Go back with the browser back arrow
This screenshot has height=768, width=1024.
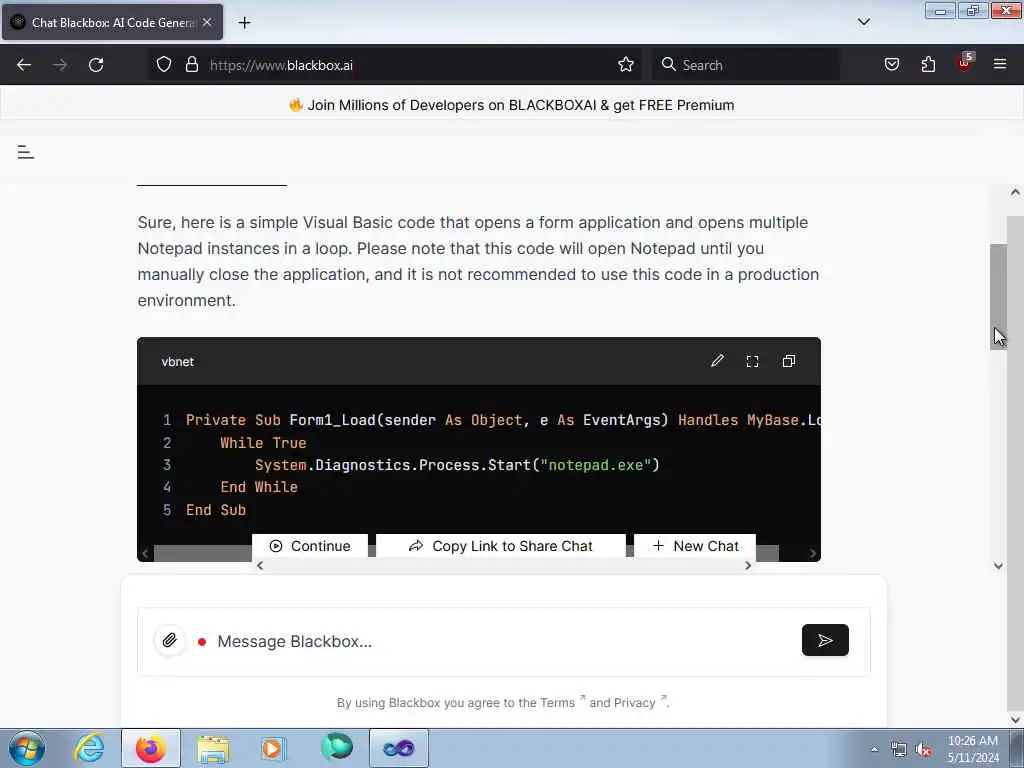pyautogui.click(x=24, y=65)
